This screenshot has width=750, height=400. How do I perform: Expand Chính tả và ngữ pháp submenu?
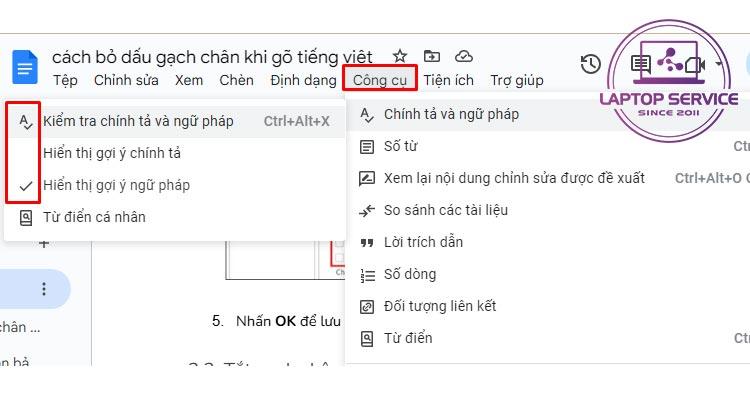click(451, 114)
